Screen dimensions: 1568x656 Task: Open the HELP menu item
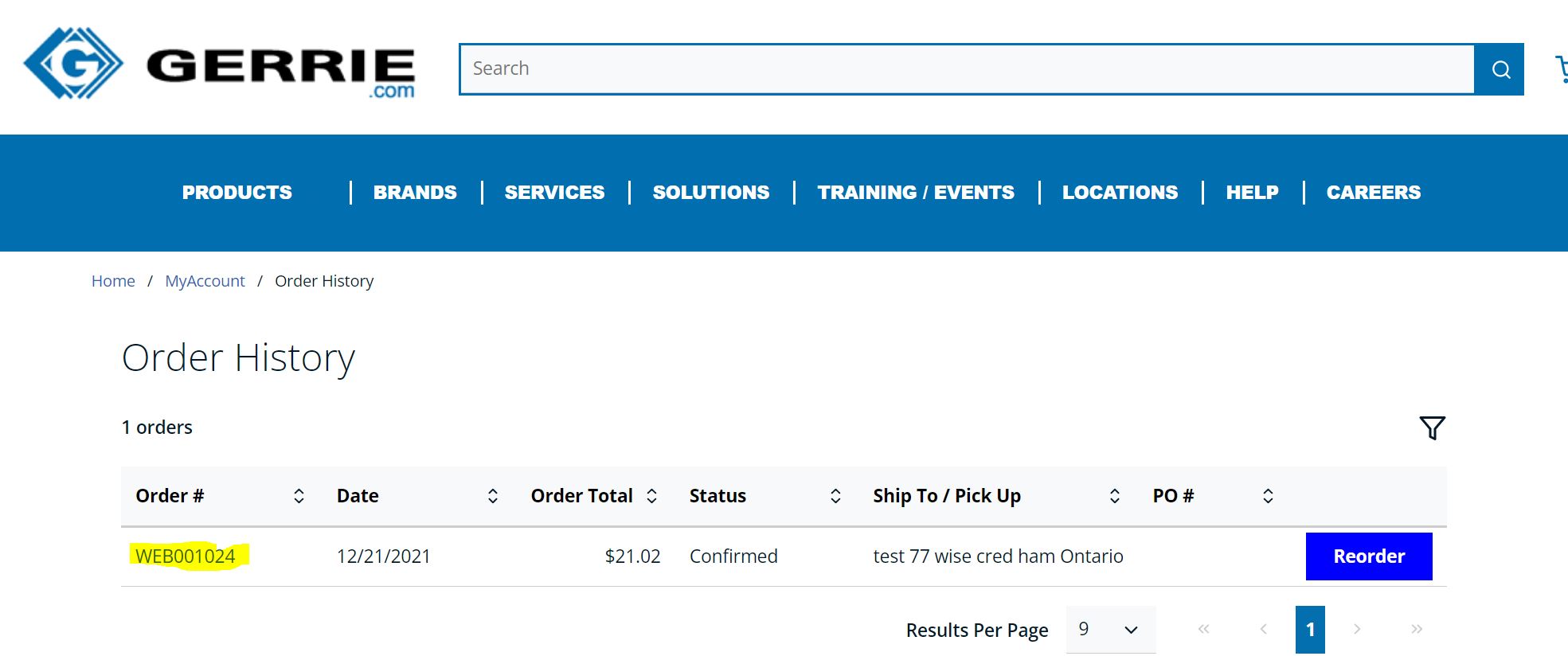pos(1252,193)
